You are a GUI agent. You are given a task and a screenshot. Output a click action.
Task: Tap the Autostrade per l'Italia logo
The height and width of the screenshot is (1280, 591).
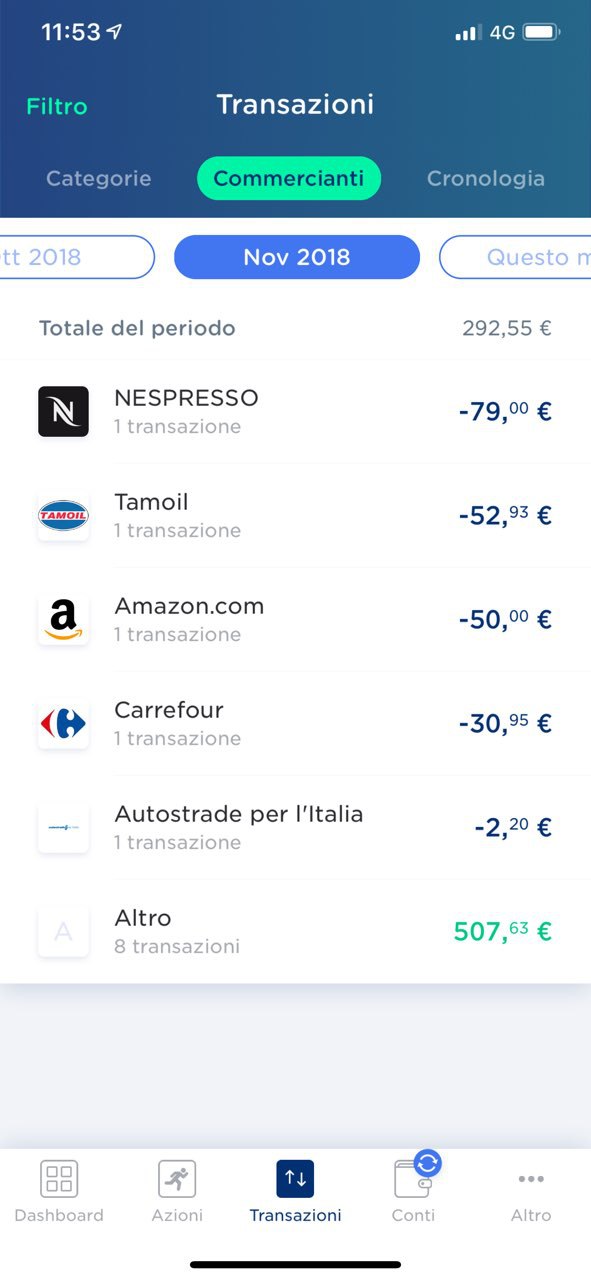click(x=63, y=827)
